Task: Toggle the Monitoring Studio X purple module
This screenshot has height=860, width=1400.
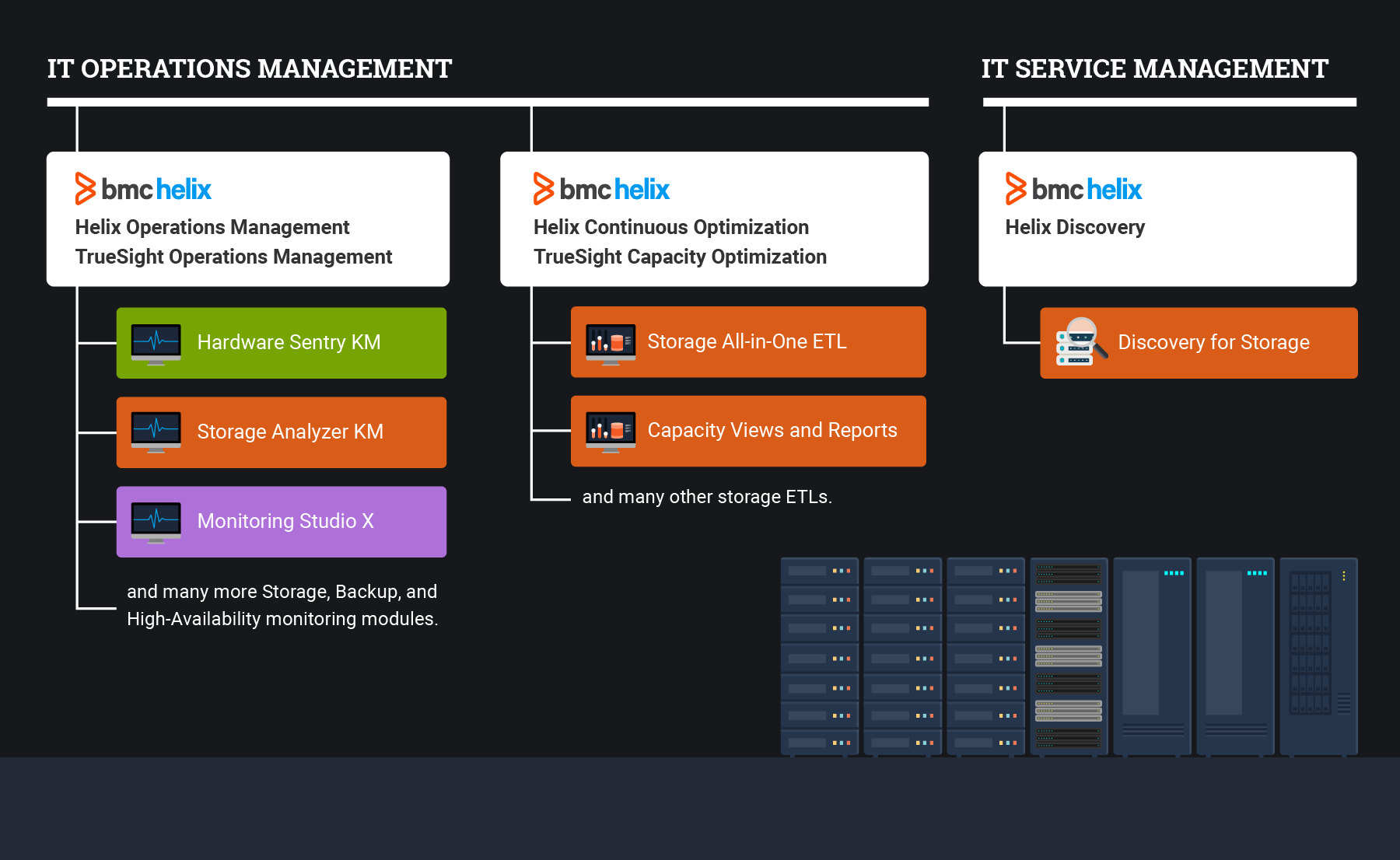Action: click(281, 521)
